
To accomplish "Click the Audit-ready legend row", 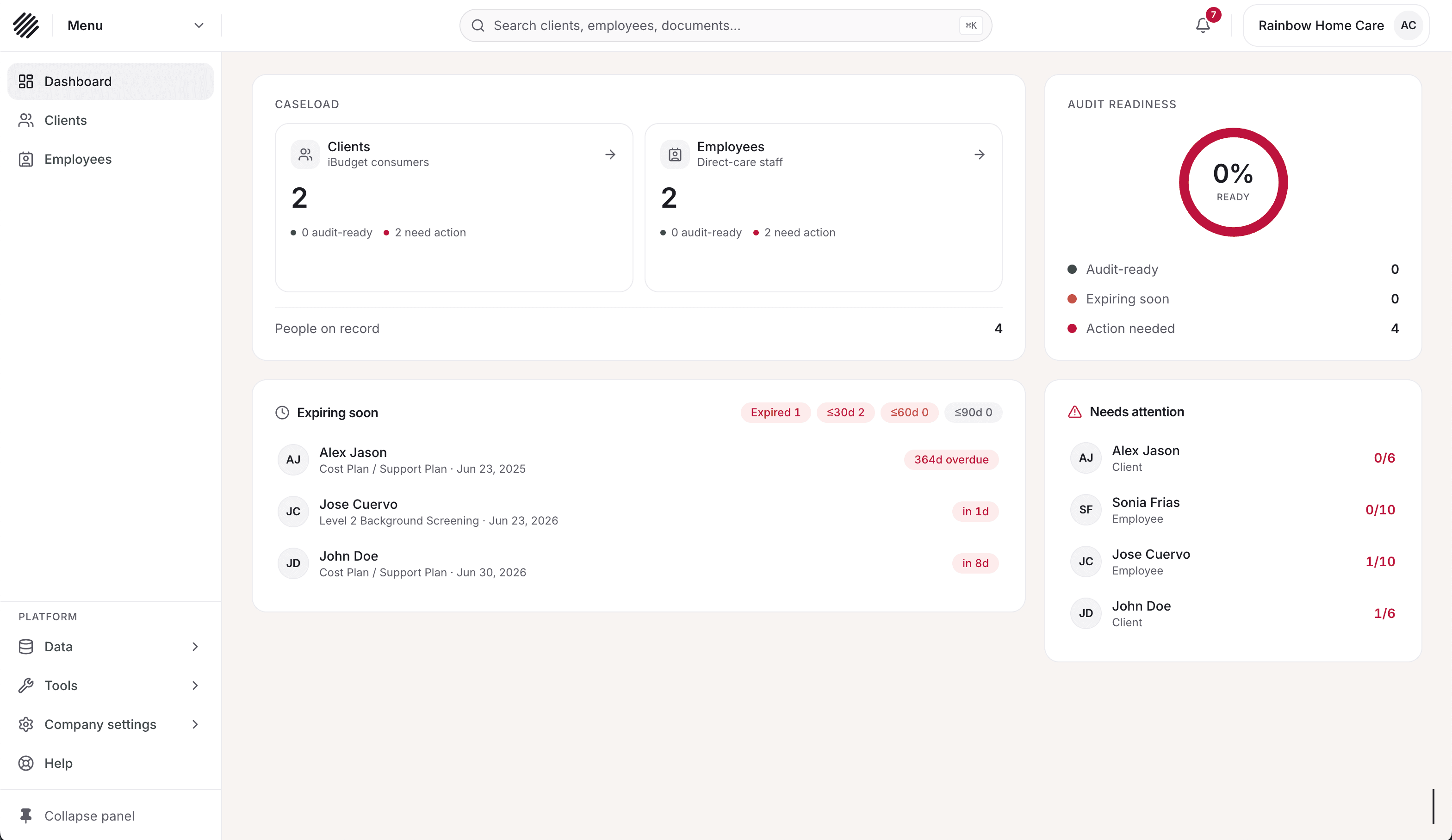I will click(1233, 269).
